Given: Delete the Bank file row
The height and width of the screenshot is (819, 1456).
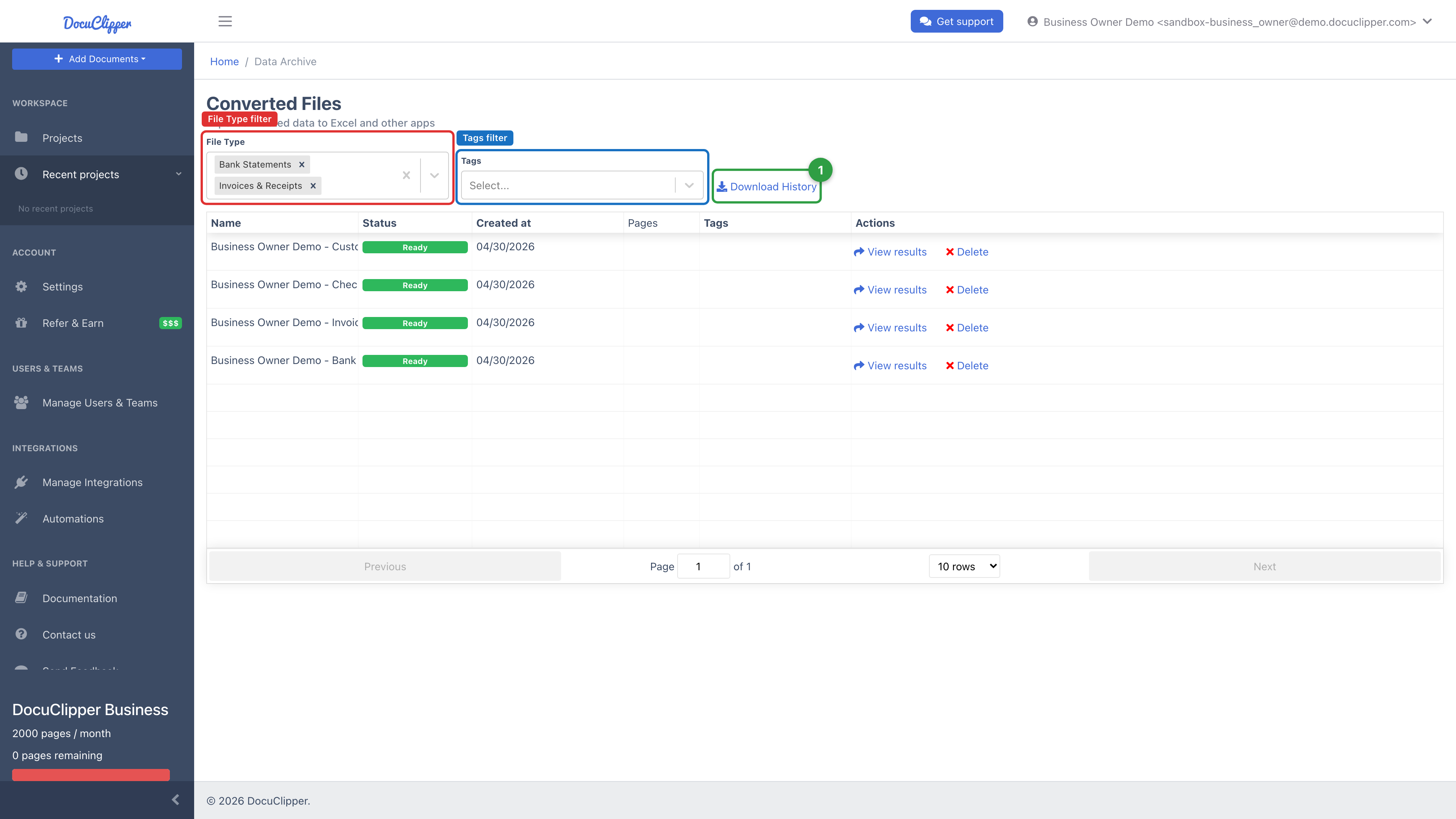Looking at the screenshot, I should coord(967,365).
